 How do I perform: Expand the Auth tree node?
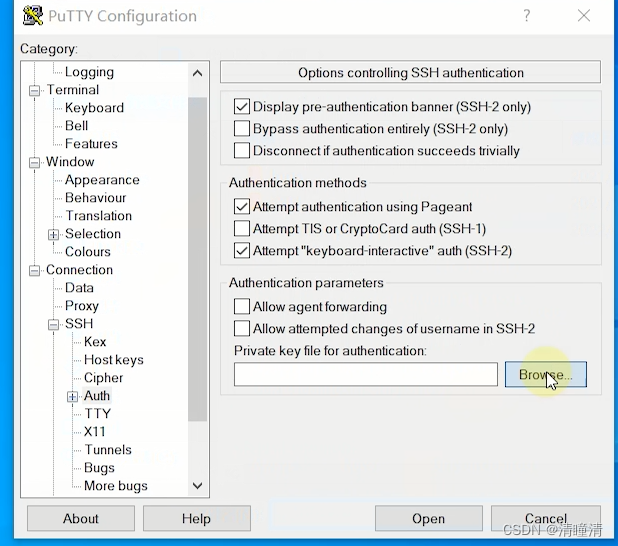coord(72,397)
